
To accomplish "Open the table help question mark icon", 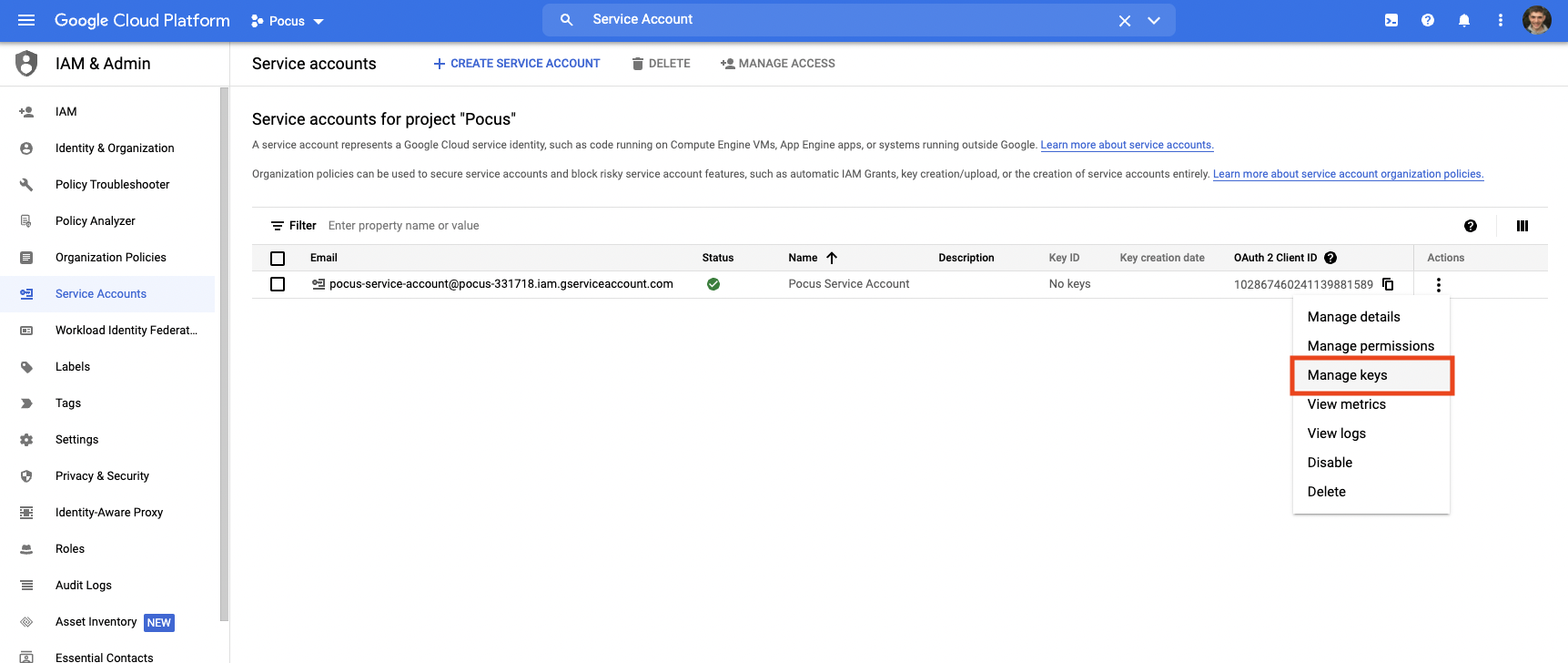I will pos(1471,226).
